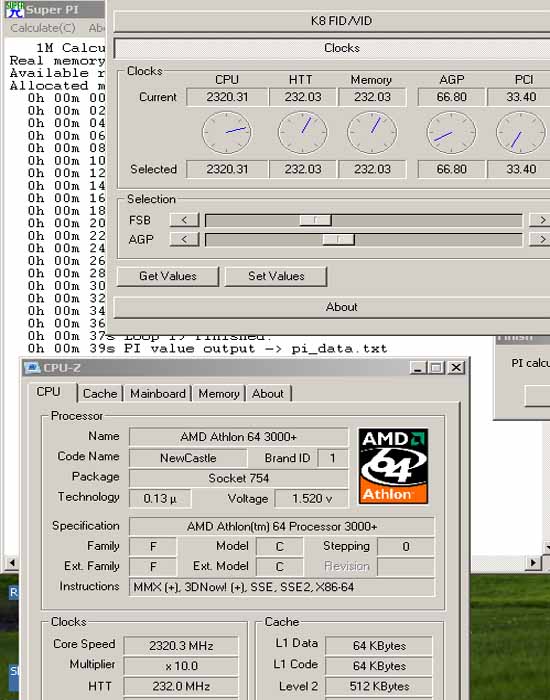This screenshot has width=550, height=700.
Task: Click the Brand ID value 1
Action: [x=333, y=458]
